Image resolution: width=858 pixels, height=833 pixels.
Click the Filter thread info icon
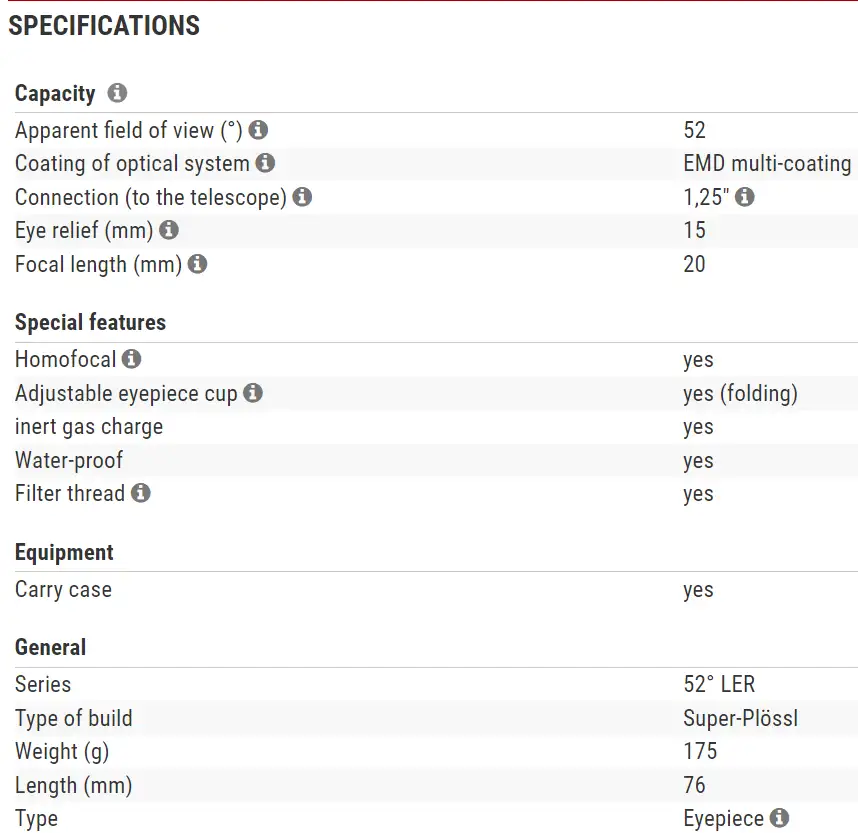point(141,493)
